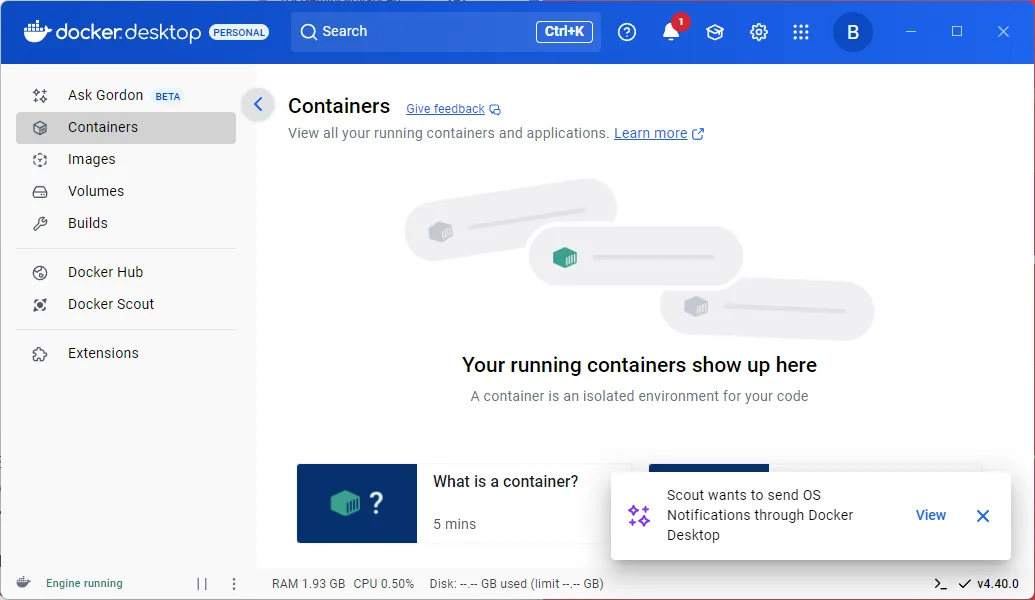Viewport: 1035px width, 600px height.
Task: Pause the Docker engine
Action: point(202,583)
